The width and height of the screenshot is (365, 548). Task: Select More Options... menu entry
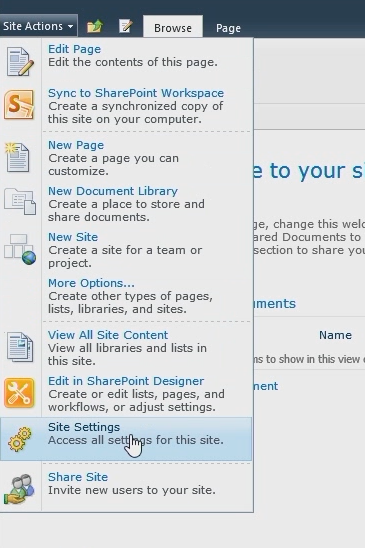click(x=91, y=283)
